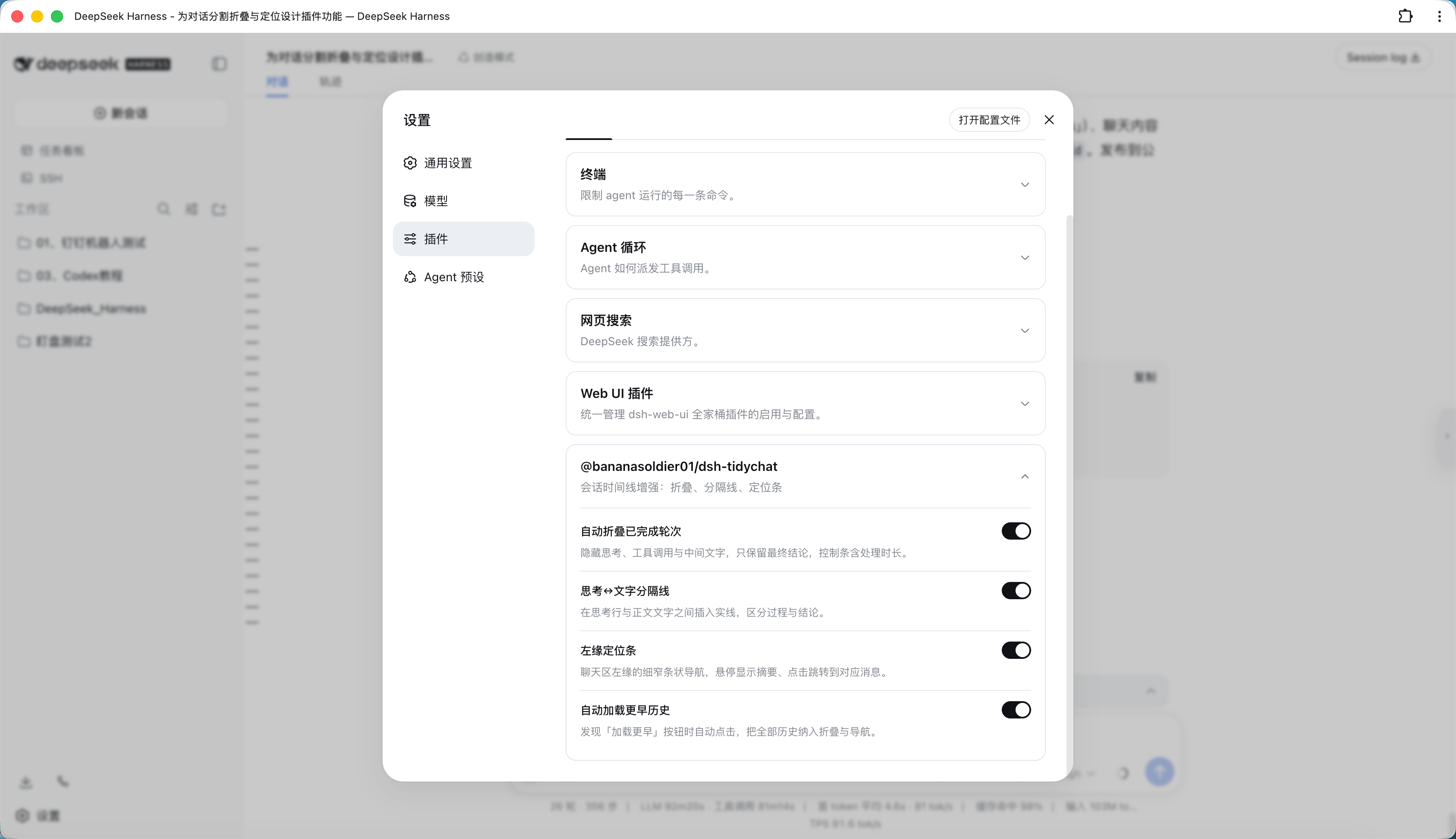1456x839 pixels.
Task: Open the Agent 预设 section
Action: tap(463, 276)
